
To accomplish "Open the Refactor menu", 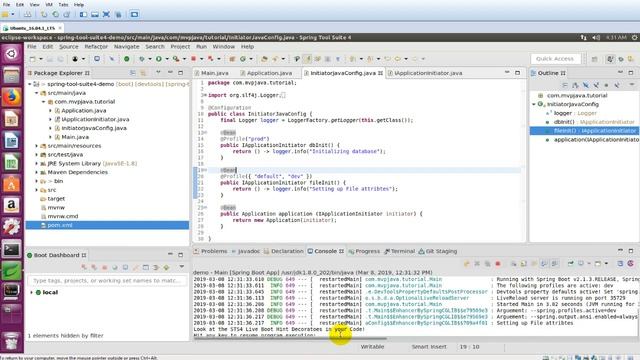I will [x=96, y=47].
